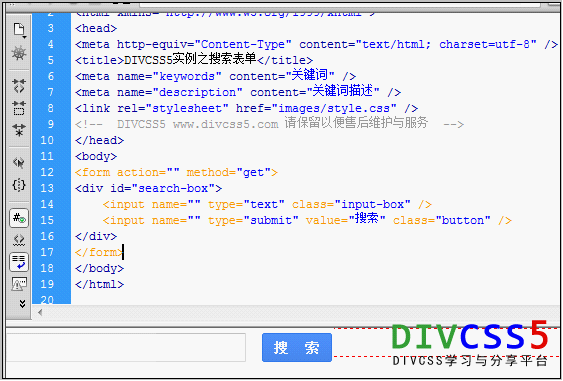Click the class="input-box" attribute text

tap(351, 204)
